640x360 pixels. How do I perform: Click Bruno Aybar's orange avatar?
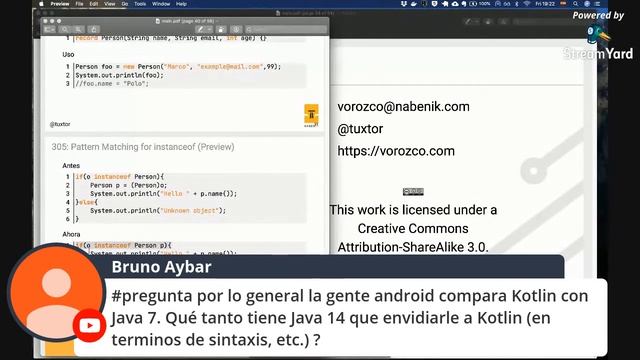click(x=56, y=292)
